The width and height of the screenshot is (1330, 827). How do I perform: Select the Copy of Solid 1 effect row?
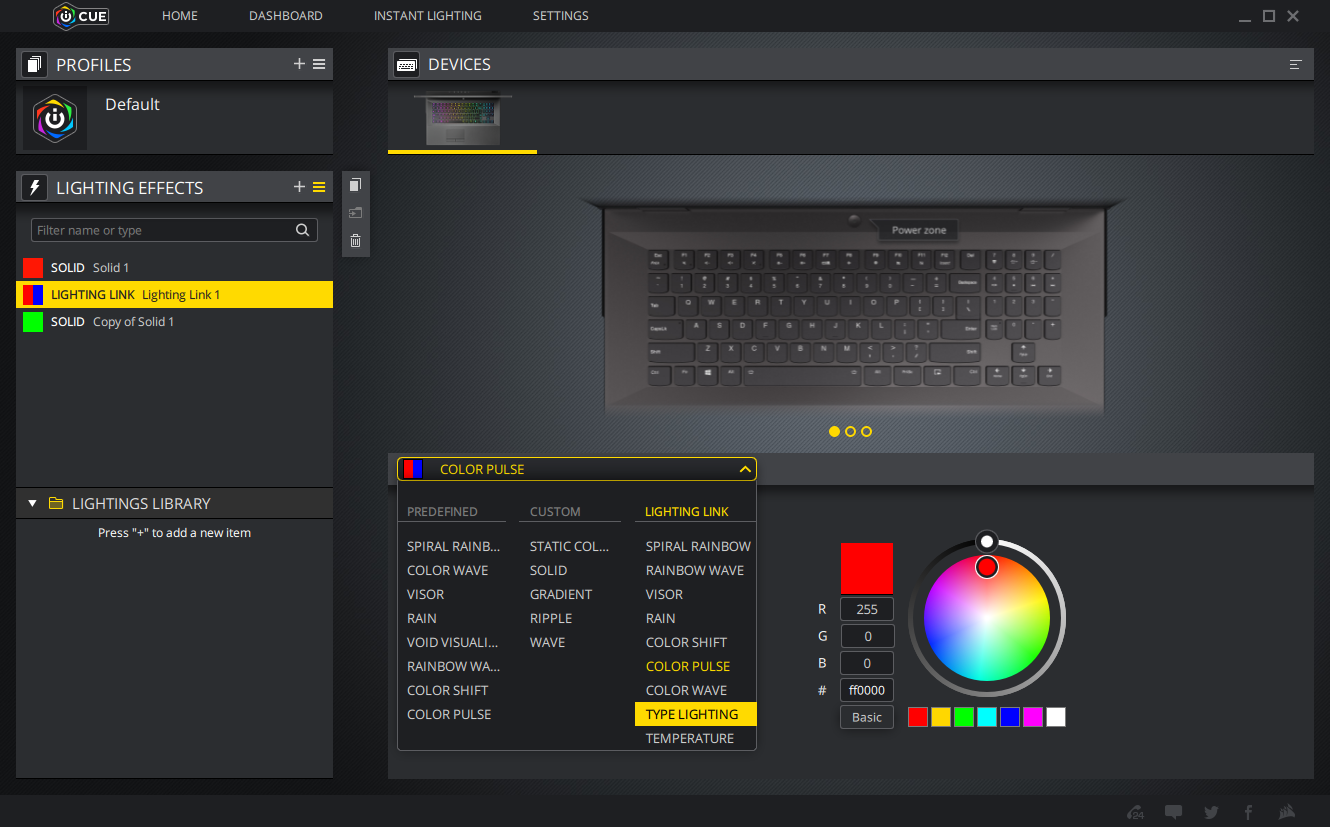[174, 321]
